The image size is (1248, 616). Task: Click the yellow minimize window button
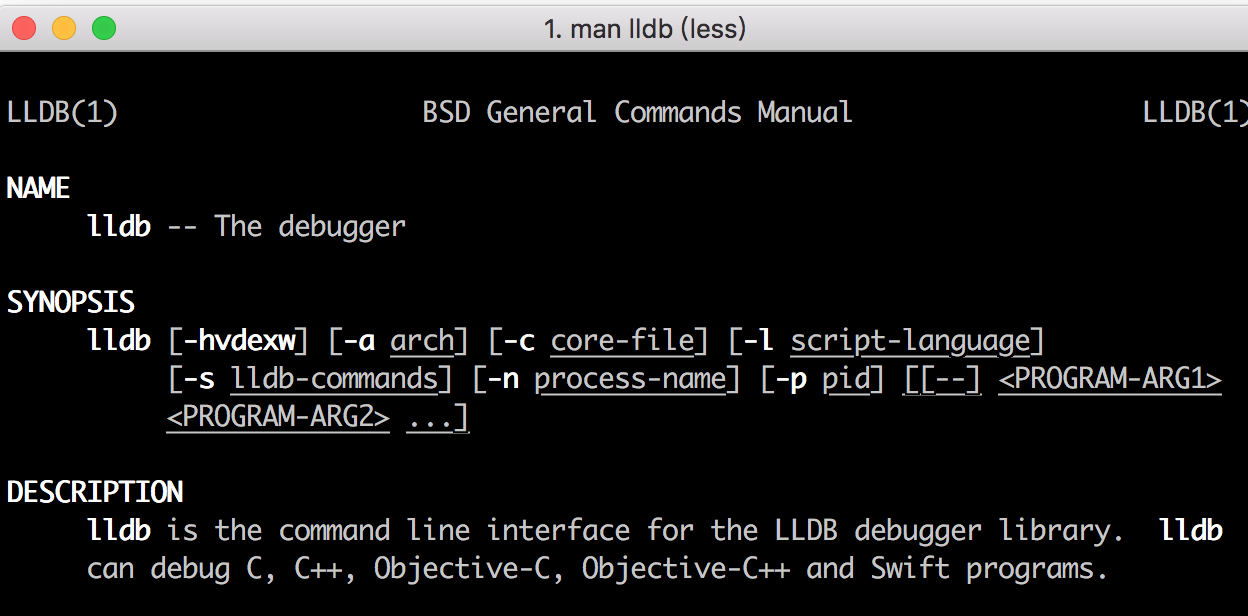pos(64,28)
